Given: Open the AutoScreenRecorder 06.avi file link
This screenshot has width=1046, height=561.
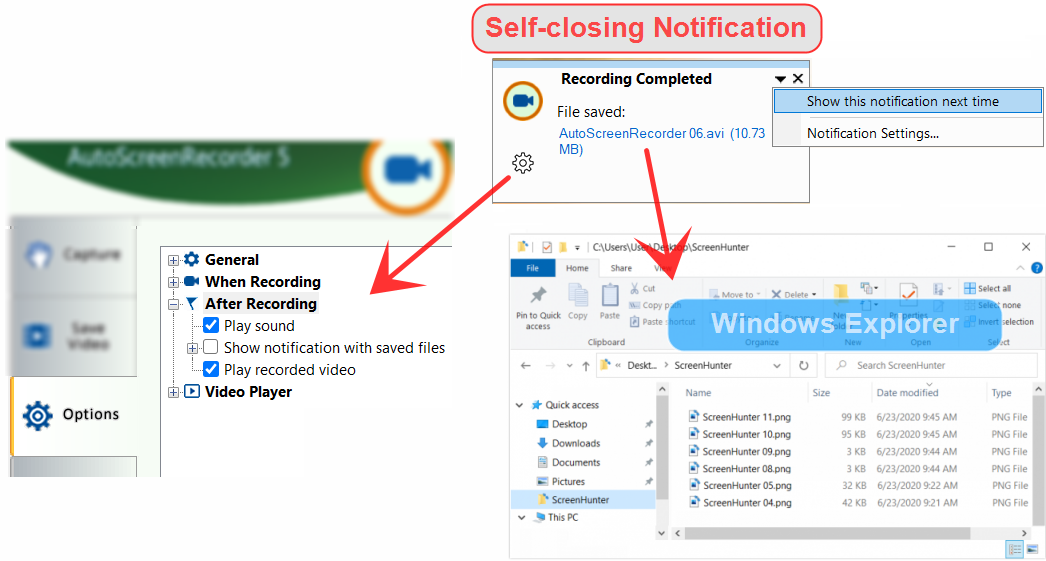Looking at the screenshot, I should (x=641, y=133).
